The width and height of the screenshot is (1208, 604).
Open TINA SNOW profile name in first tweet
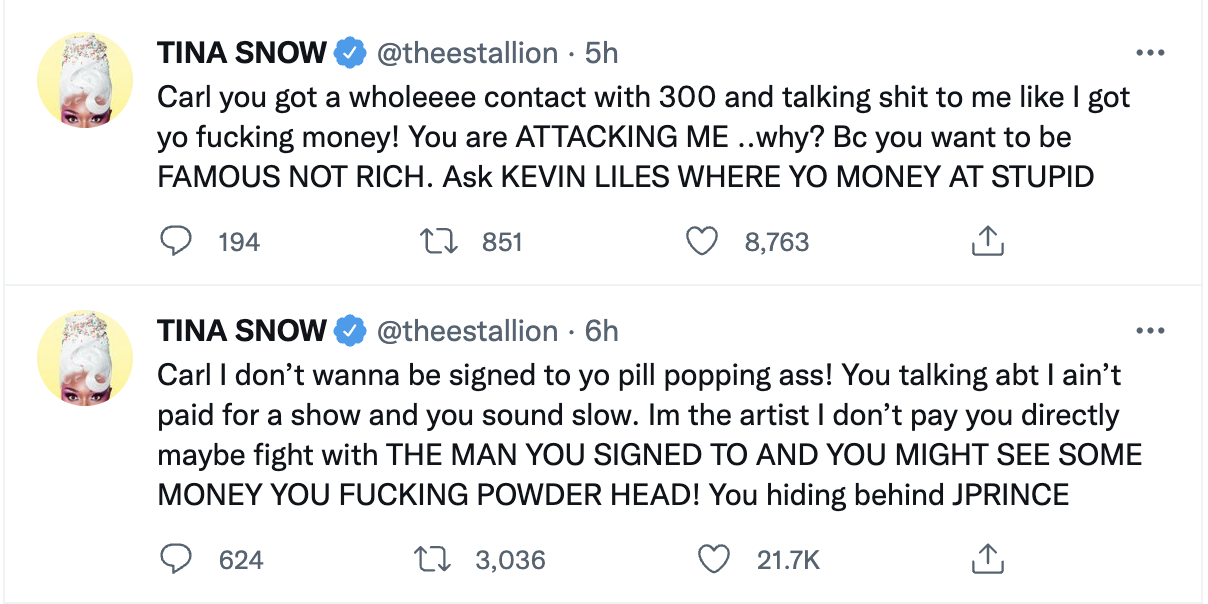click(242, 53)
